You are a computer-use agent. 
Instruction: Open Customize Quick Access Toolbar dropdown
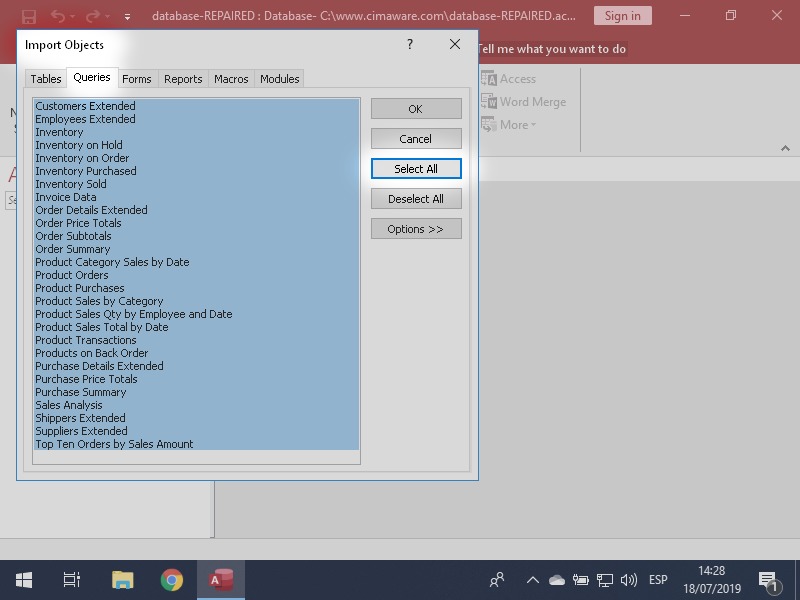125,16
